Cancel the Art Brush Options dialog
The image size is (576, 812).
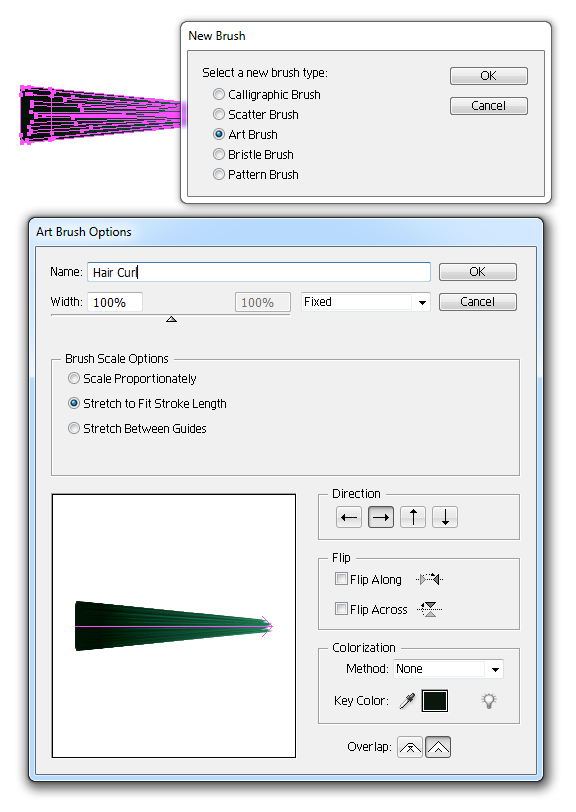478,302
